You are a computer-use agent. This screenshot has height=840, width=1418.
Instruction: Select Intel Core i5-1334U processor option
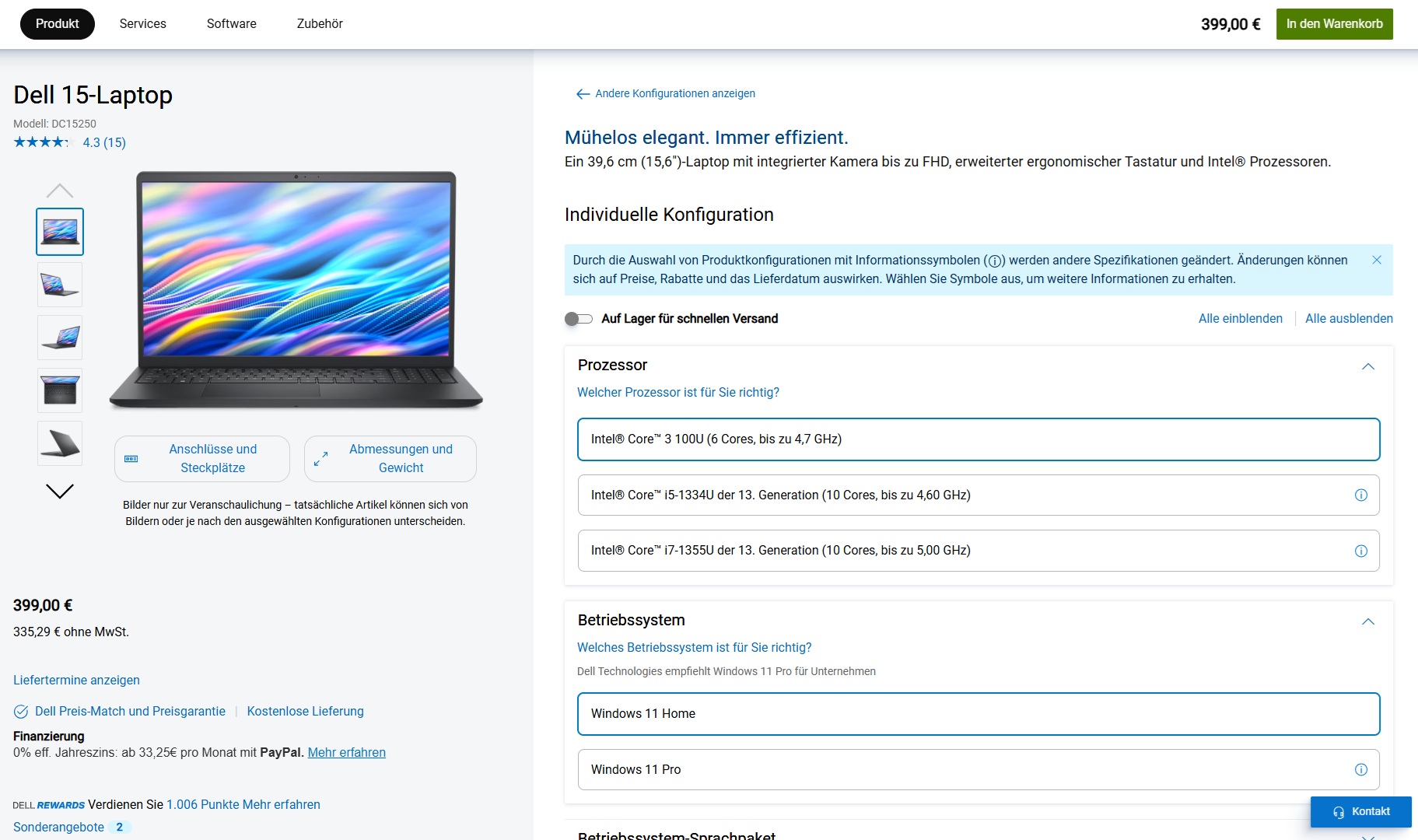coord(979,495)
